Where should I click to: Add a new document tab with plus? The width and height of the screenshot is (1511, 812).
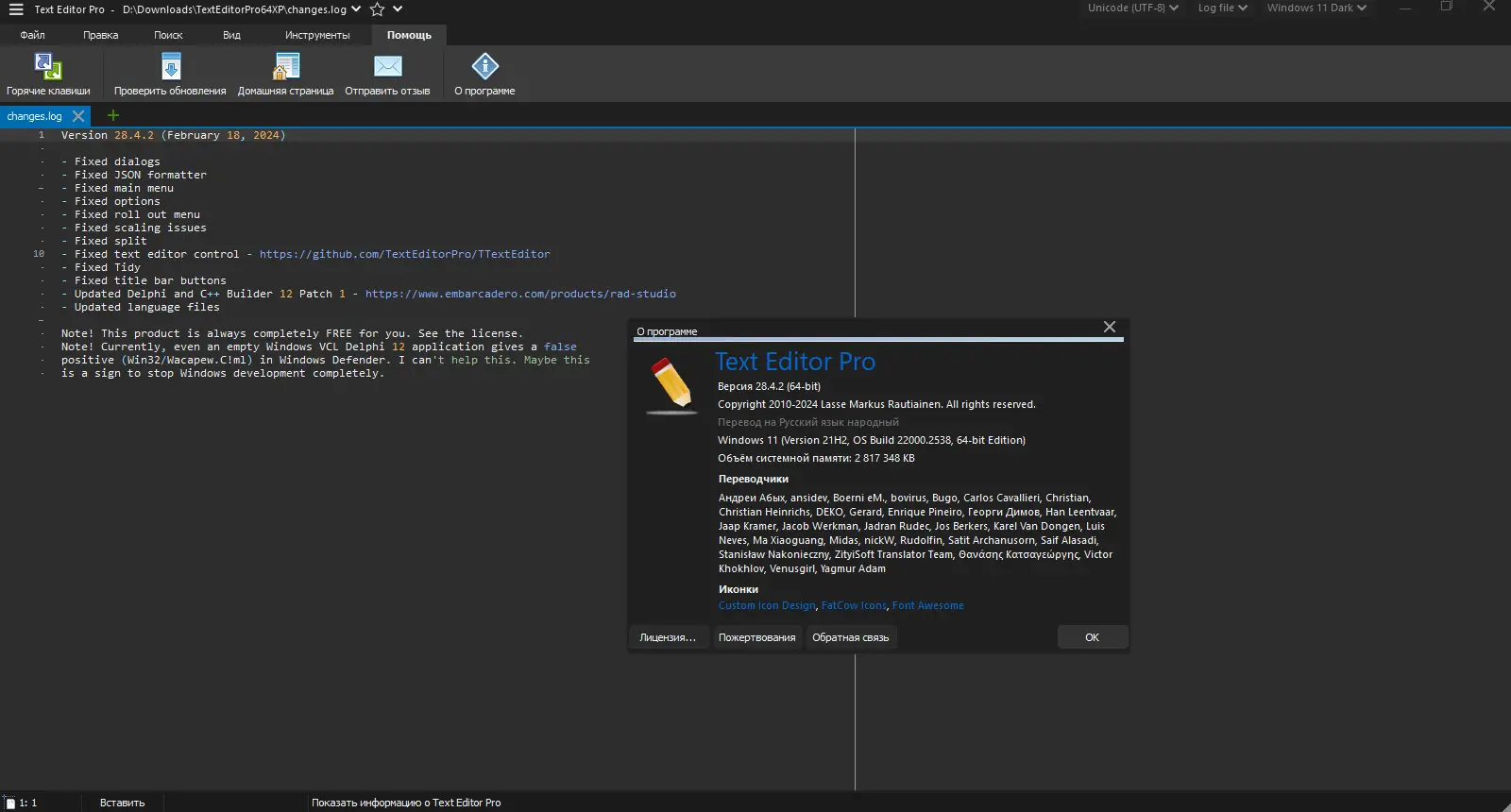click(x=113, y=115)
